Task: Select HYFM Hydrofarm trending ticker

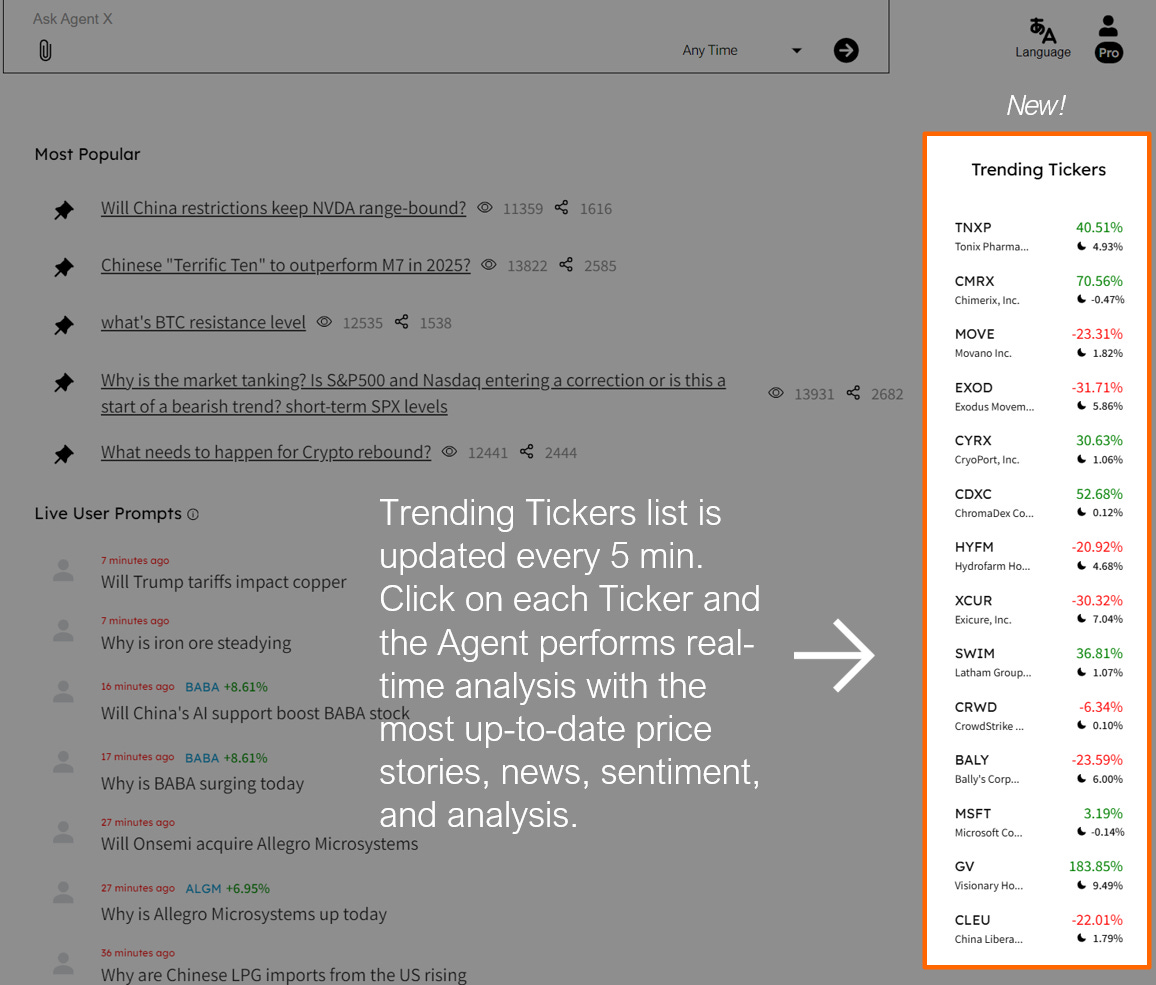Action: click(x=1038, y=556)
